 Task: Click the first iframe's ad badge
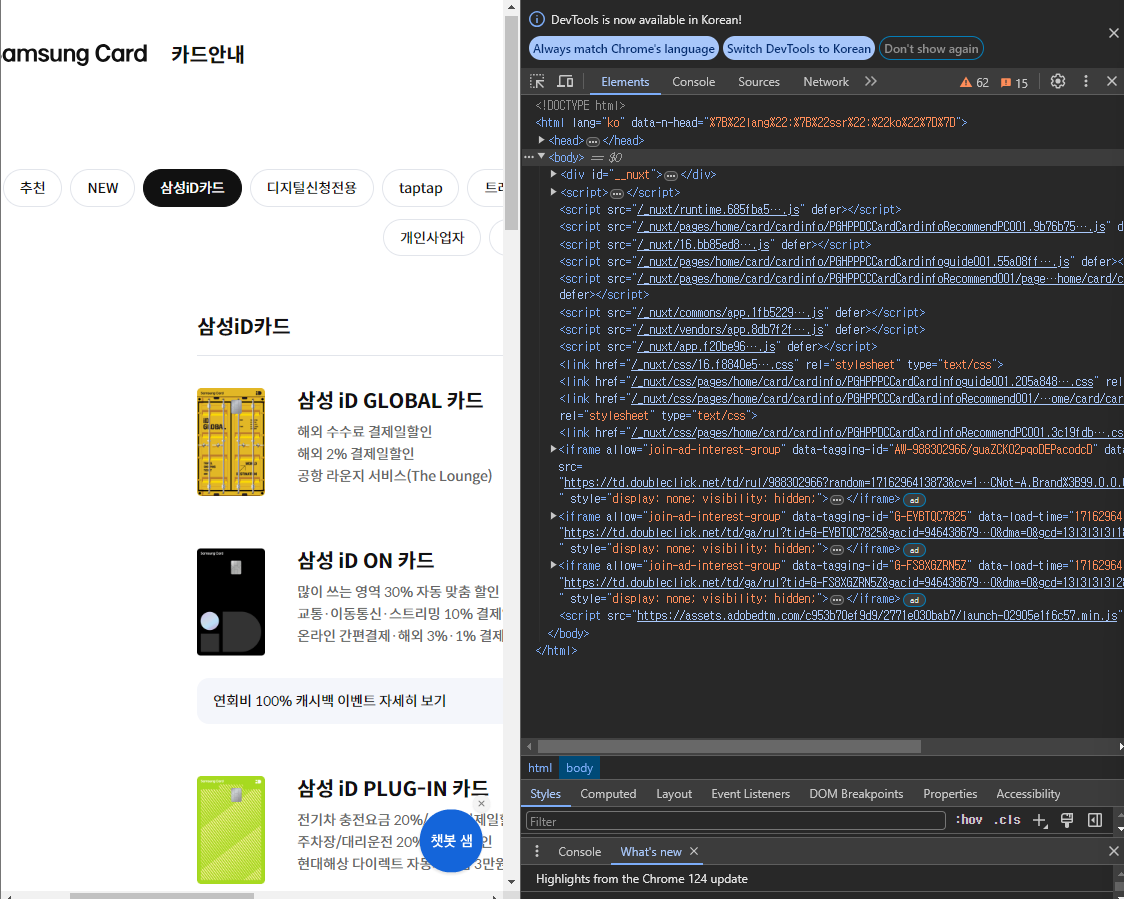pos(914,500)
